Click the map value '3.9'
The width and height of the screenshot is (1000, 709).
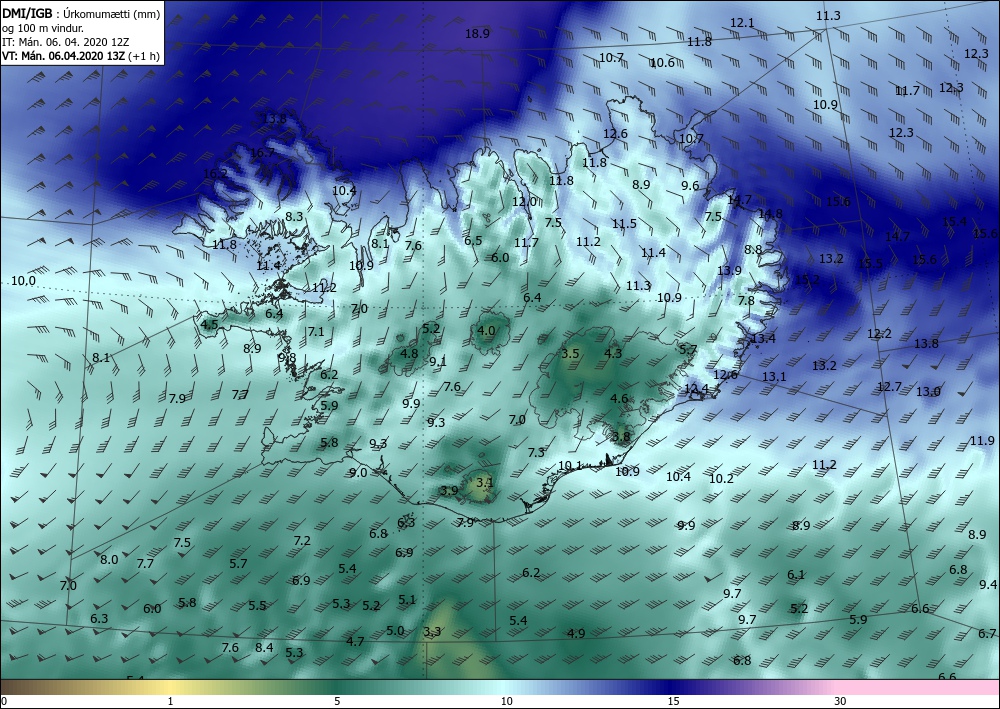tap(449, 490)
